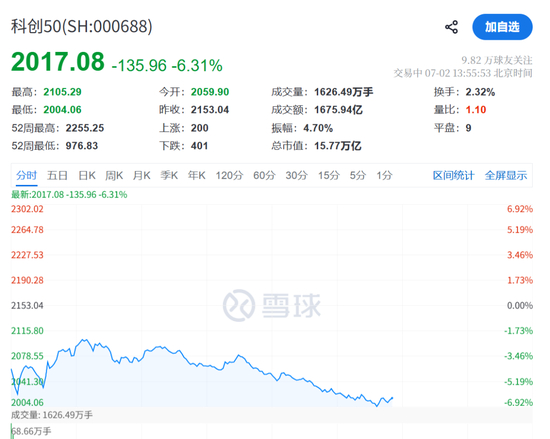The width and height of the screenshot is (550, 439).
Task: Click the 雪球 watermark logo
Action: [x=272, y=305]
